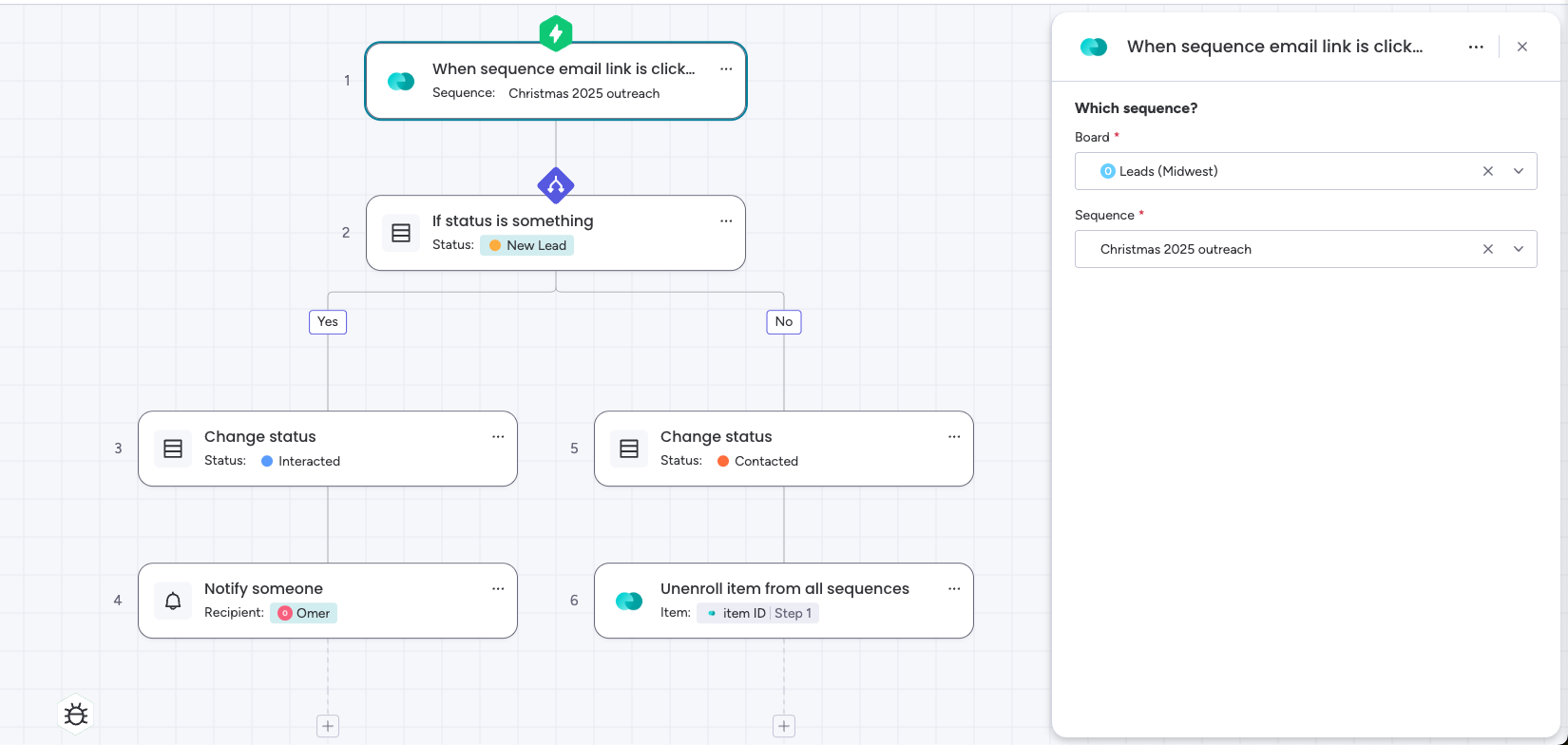Close the trigger settings side panel
The height and width of the screenshot is (745, 1568).
coord(1522,47)
